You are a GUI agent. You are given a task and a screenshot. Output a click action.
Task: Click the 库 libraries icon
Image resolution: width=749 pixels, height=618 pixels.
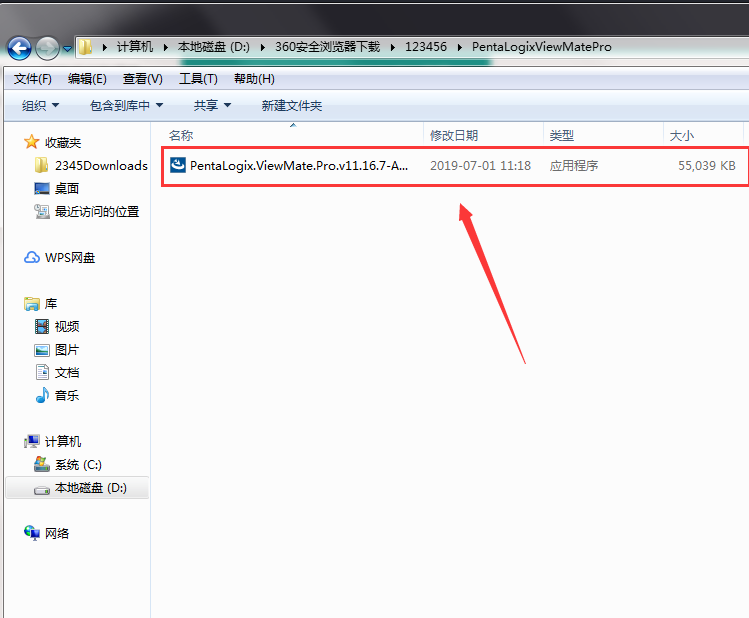(32, 304)
